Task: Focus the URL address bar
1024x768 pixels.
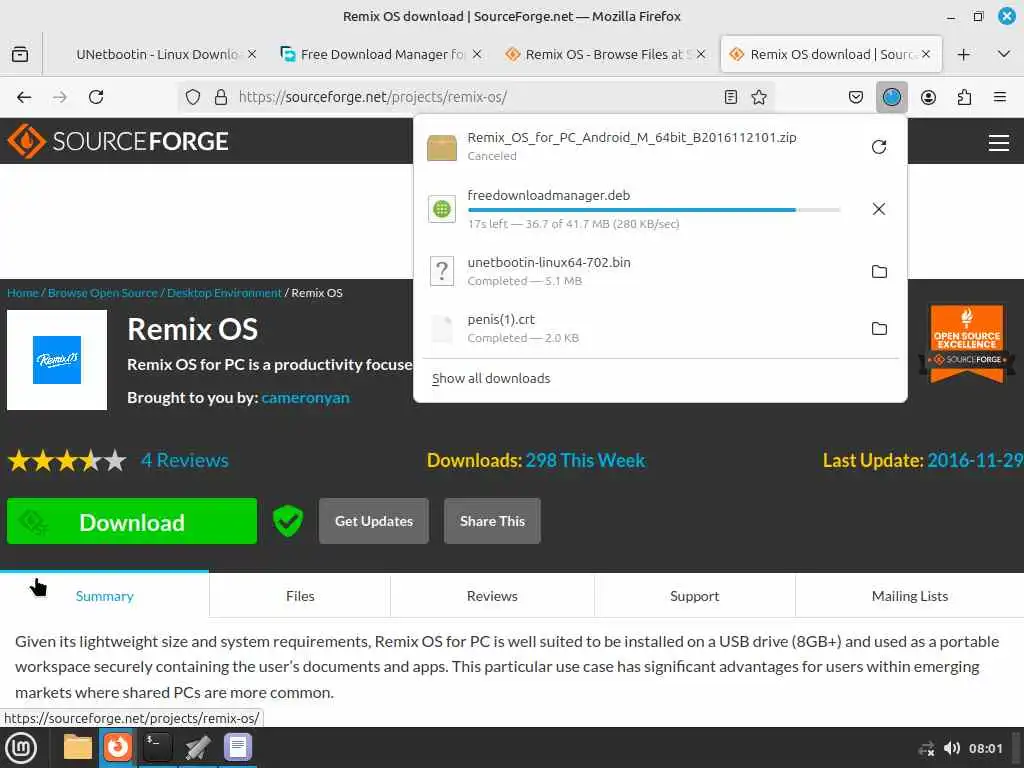Action: coord(477,97)
